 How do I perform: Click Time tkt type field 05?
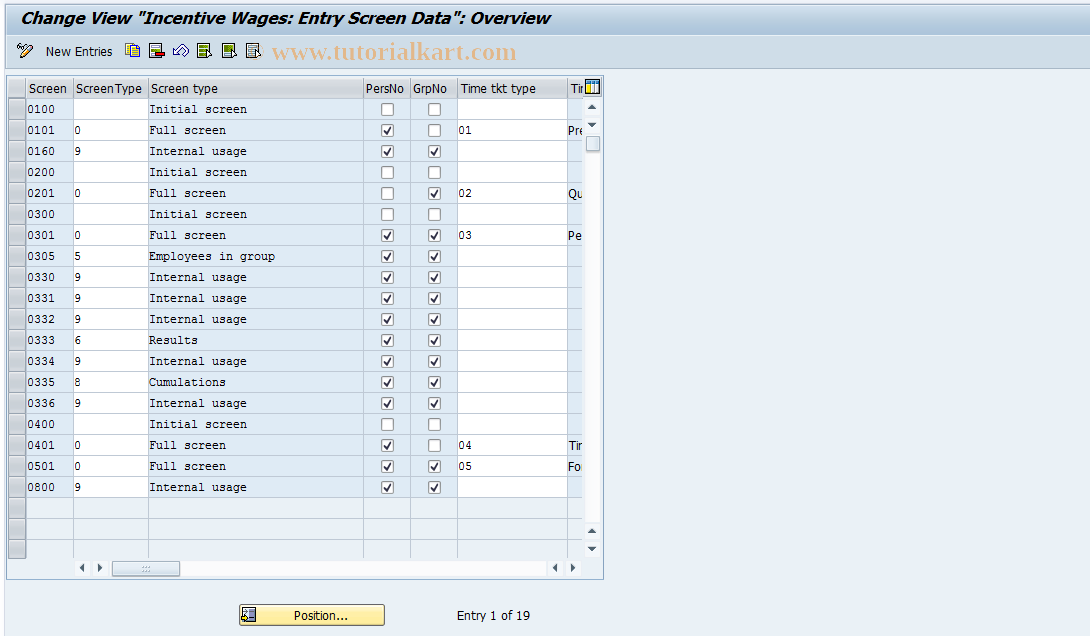(512, 466)
